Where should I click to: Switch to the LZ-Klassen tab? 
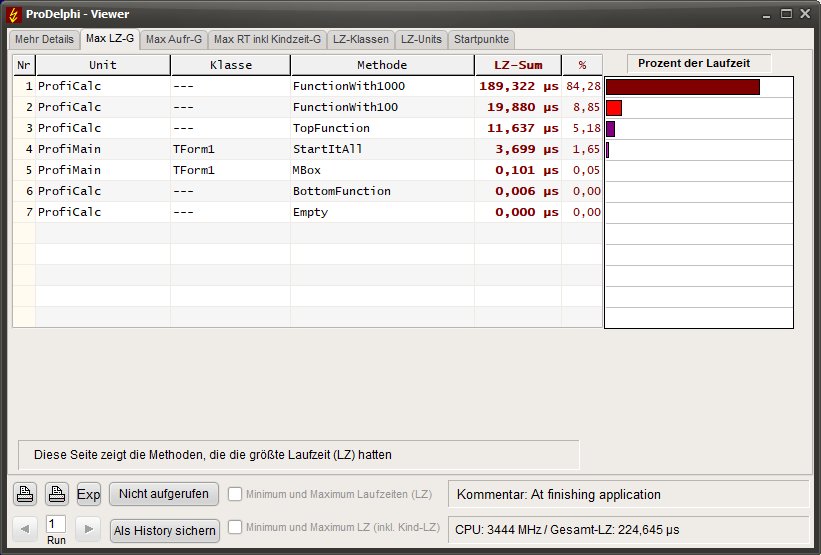361,39
